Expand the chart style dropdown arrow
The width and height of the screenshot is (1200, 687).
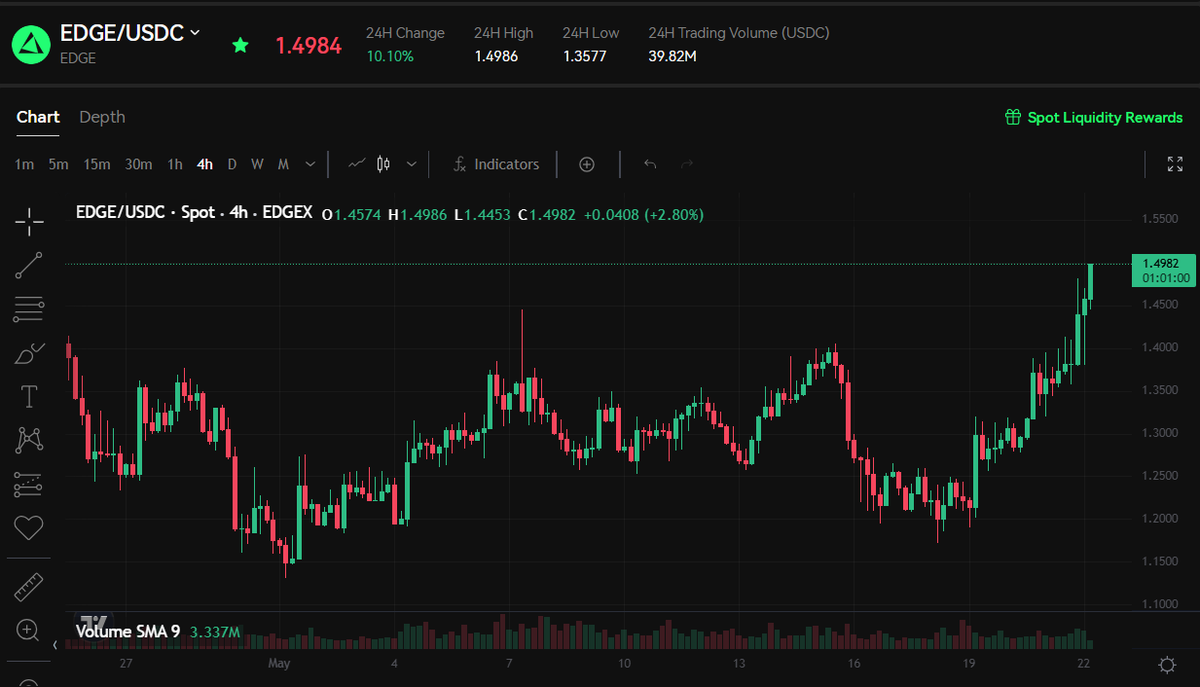click(x=410, y=164)
